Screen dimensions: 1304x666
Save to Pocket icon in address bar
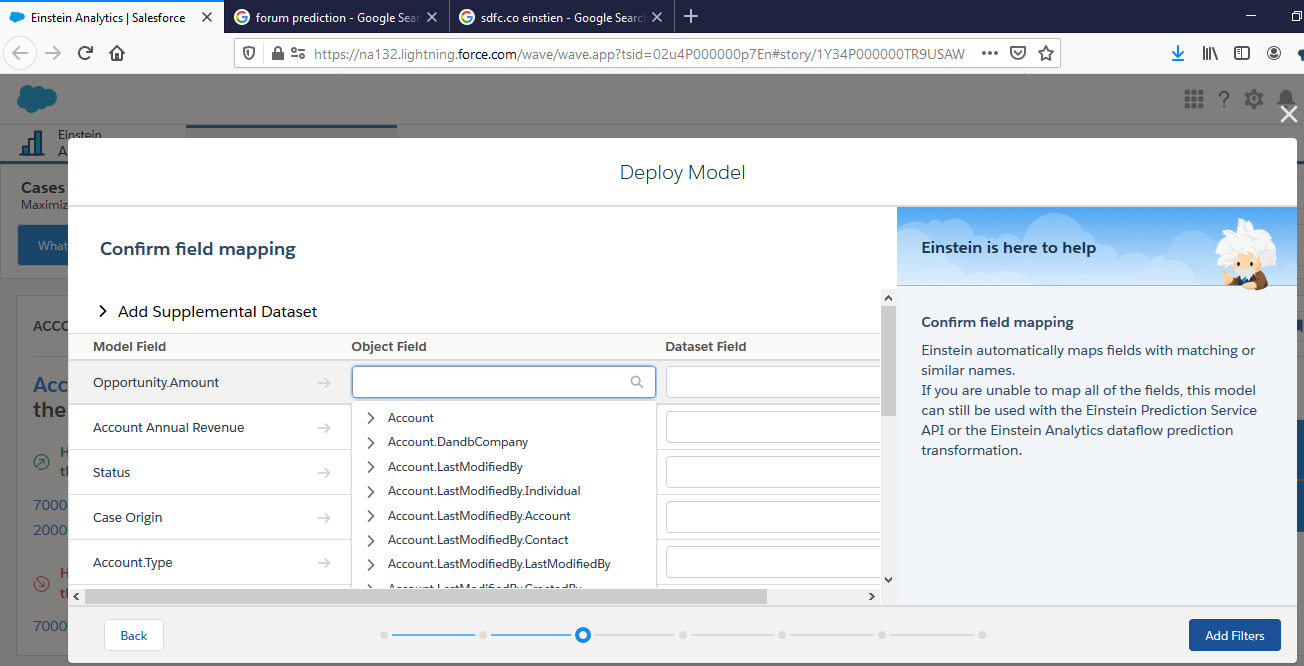tap(1018, 54)
